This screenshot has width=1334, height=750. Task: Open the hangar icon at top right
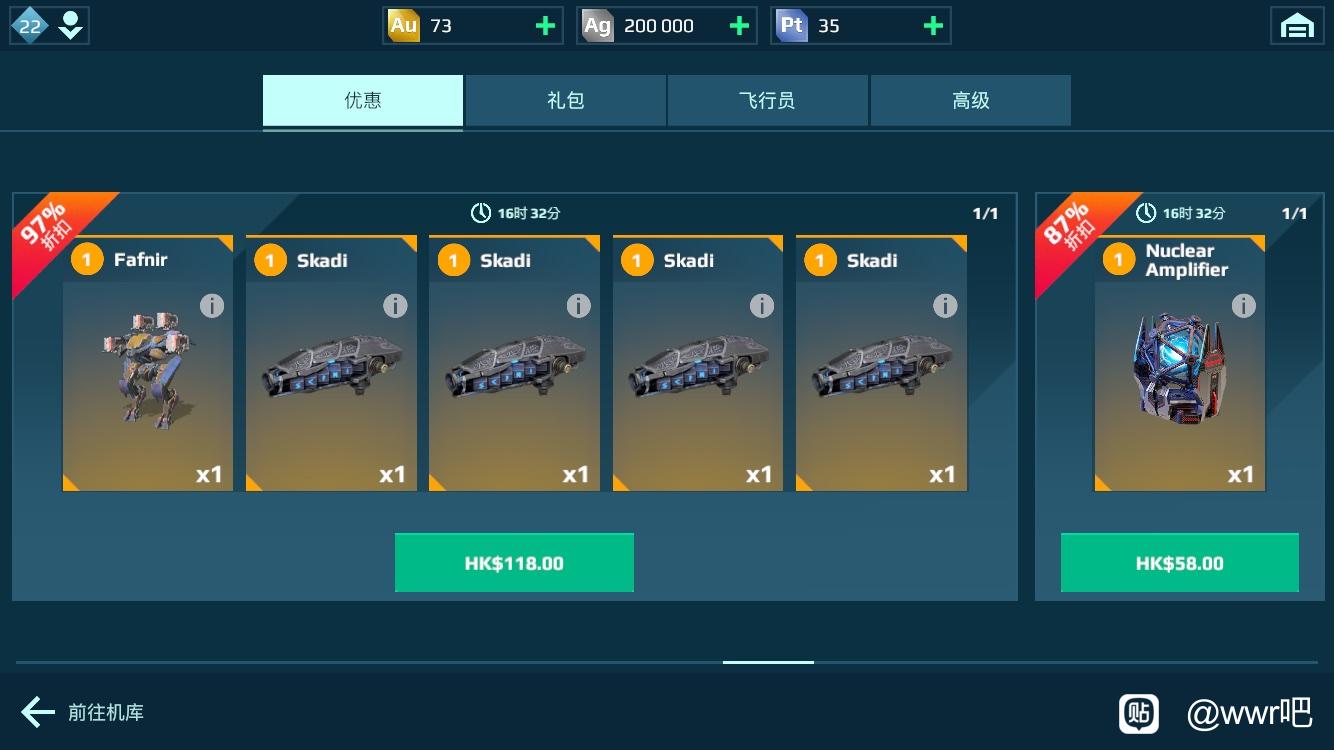[x=1297, y=26]
